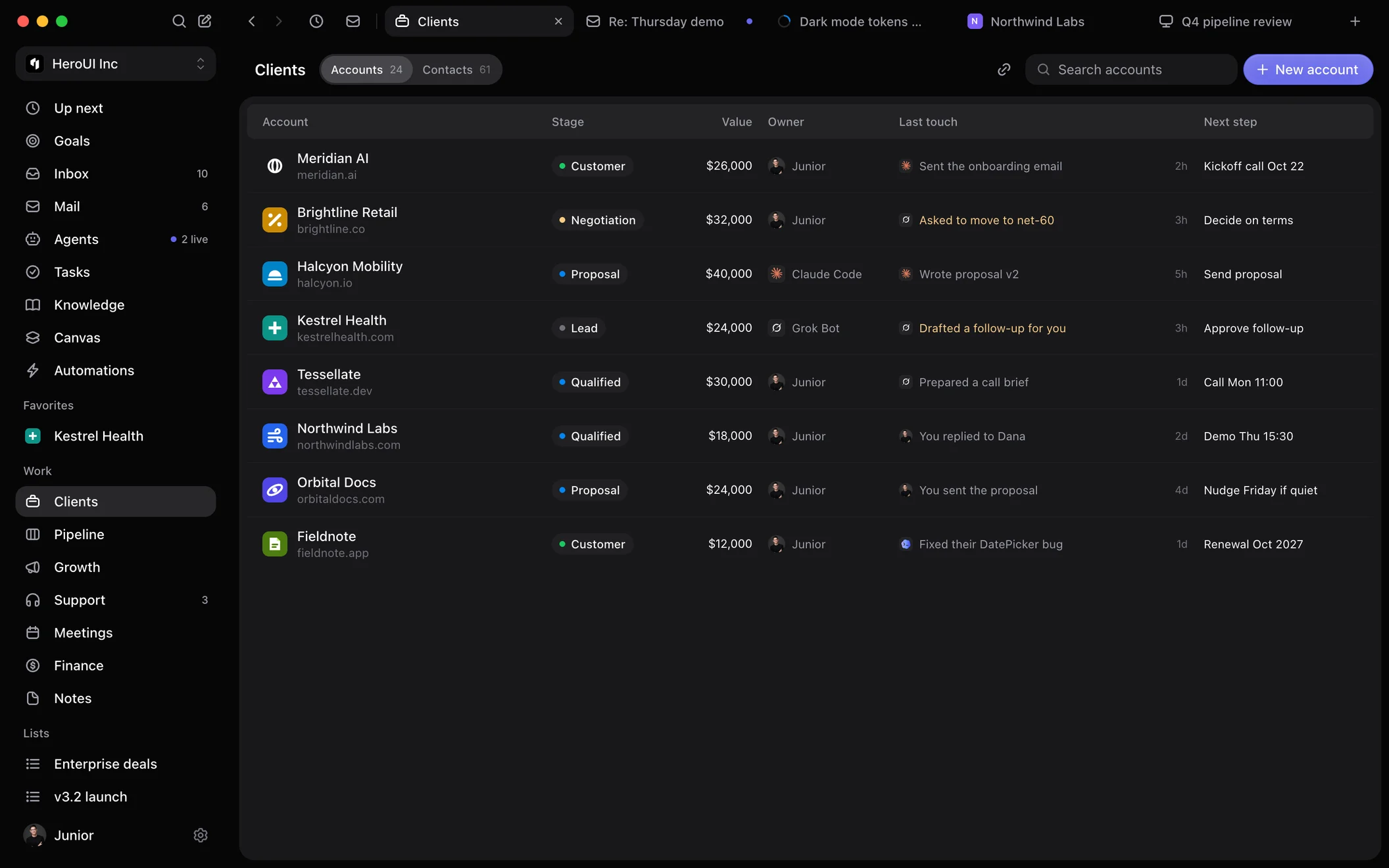Open the history clock icon in toolbar

click(316, 21)
